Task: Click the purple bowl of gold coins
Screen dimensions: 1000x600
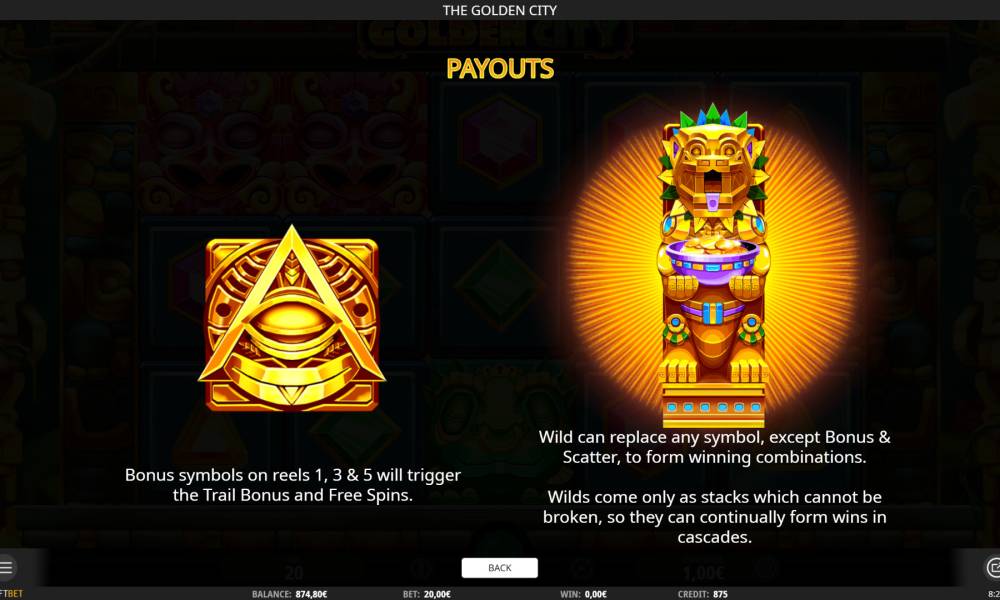Action: pos(713,259)
